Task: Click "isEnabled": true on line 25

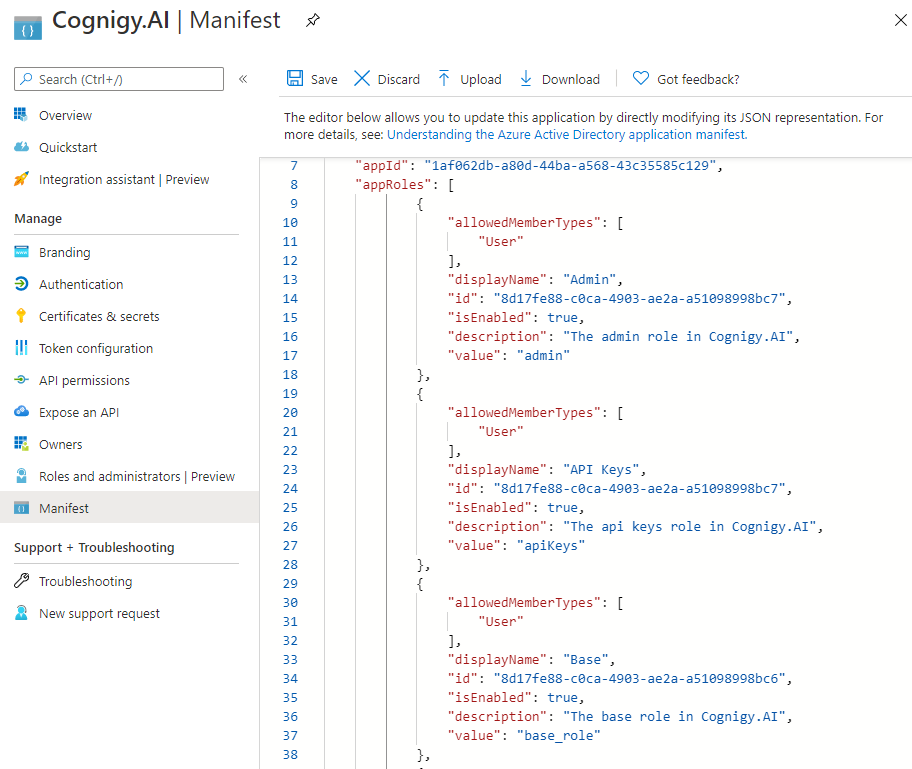Action: point(515,508)
